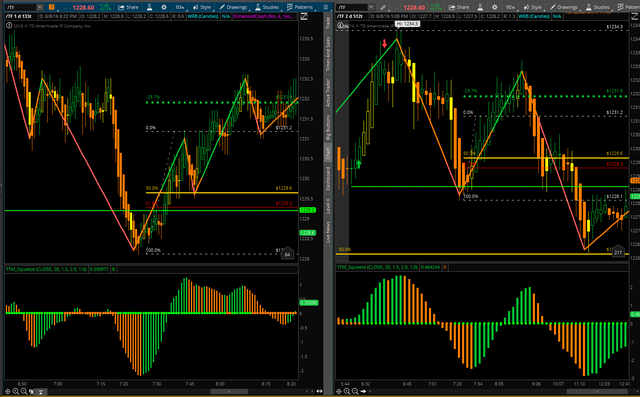Click the Hi: 1234.3 price bubble on right chart
The width and height of the screenshot is (640, 397).
(x=407, y=24)
